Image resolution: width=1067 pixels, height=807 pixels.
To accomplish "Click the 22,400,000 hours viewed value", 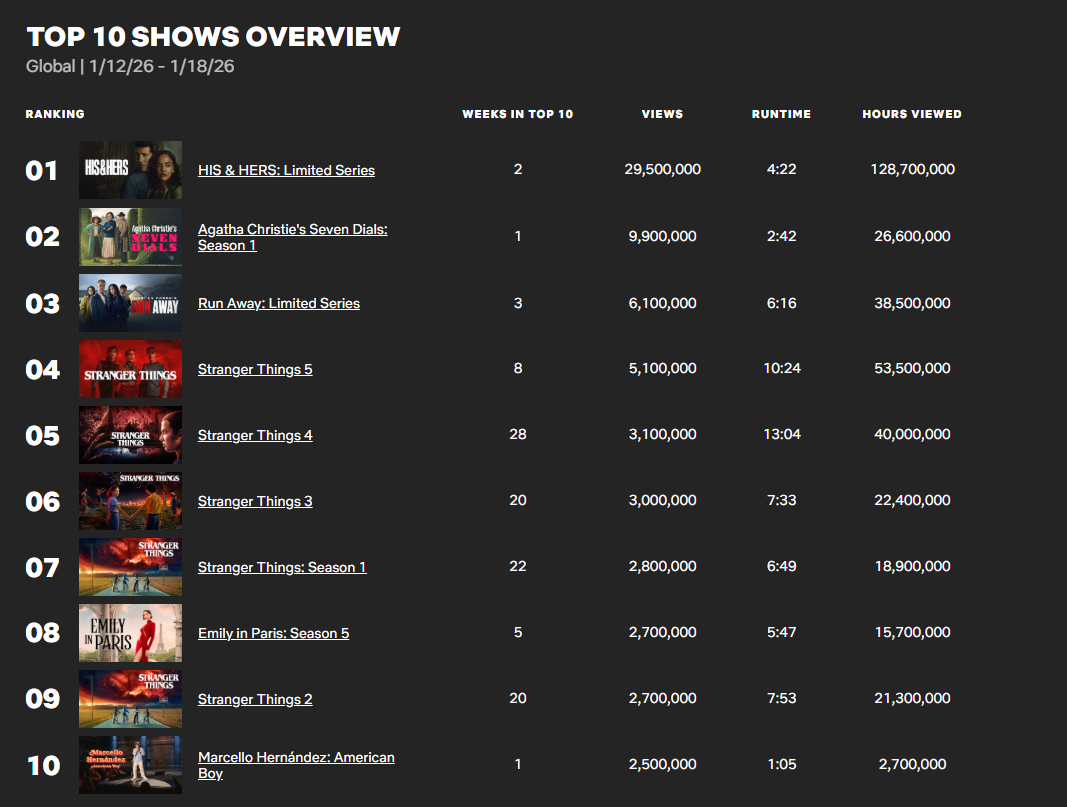I will point(913,500).
